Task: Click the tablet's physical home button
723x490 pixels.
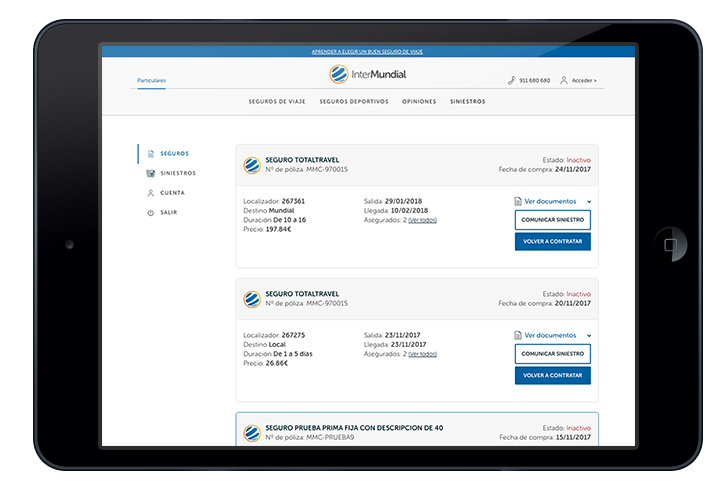Action: point(670,244)
